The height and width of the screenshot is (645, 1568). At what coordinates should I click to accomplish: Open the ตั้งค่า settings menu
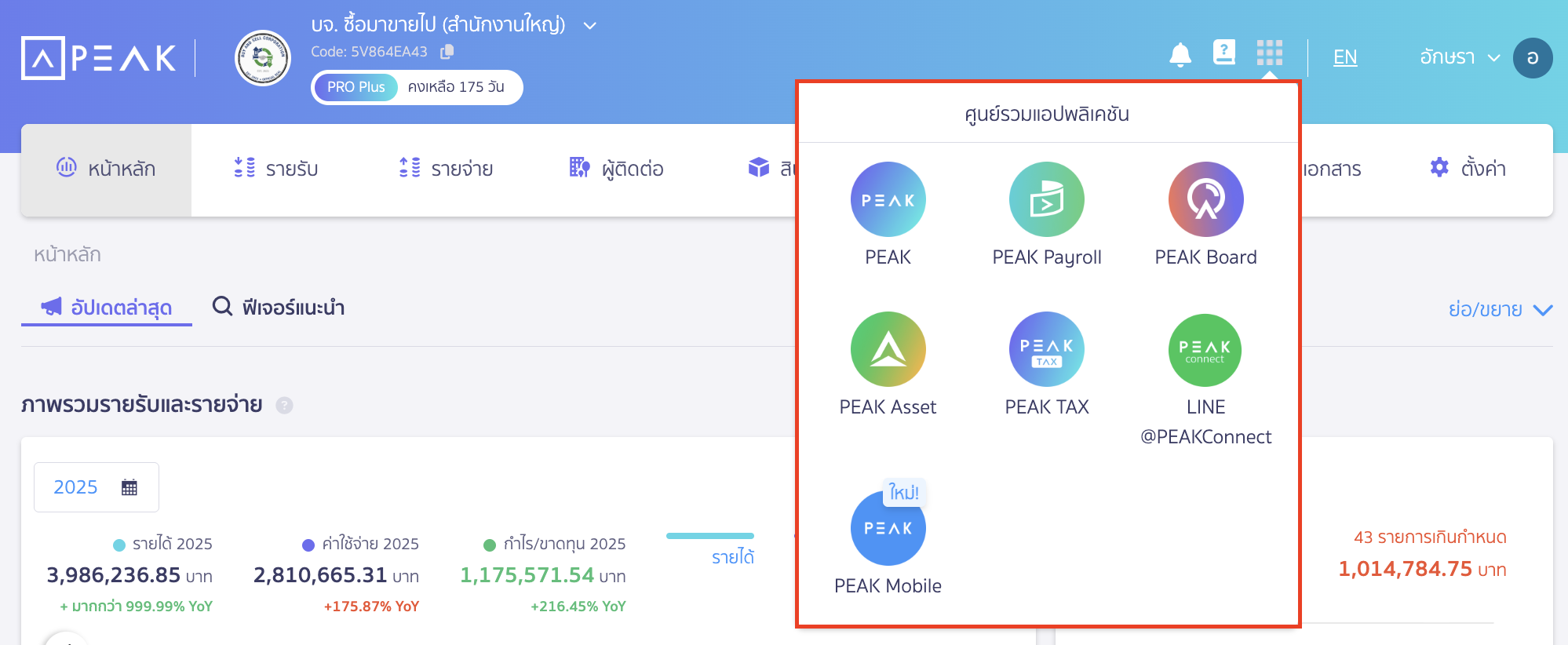[1468, 168]
